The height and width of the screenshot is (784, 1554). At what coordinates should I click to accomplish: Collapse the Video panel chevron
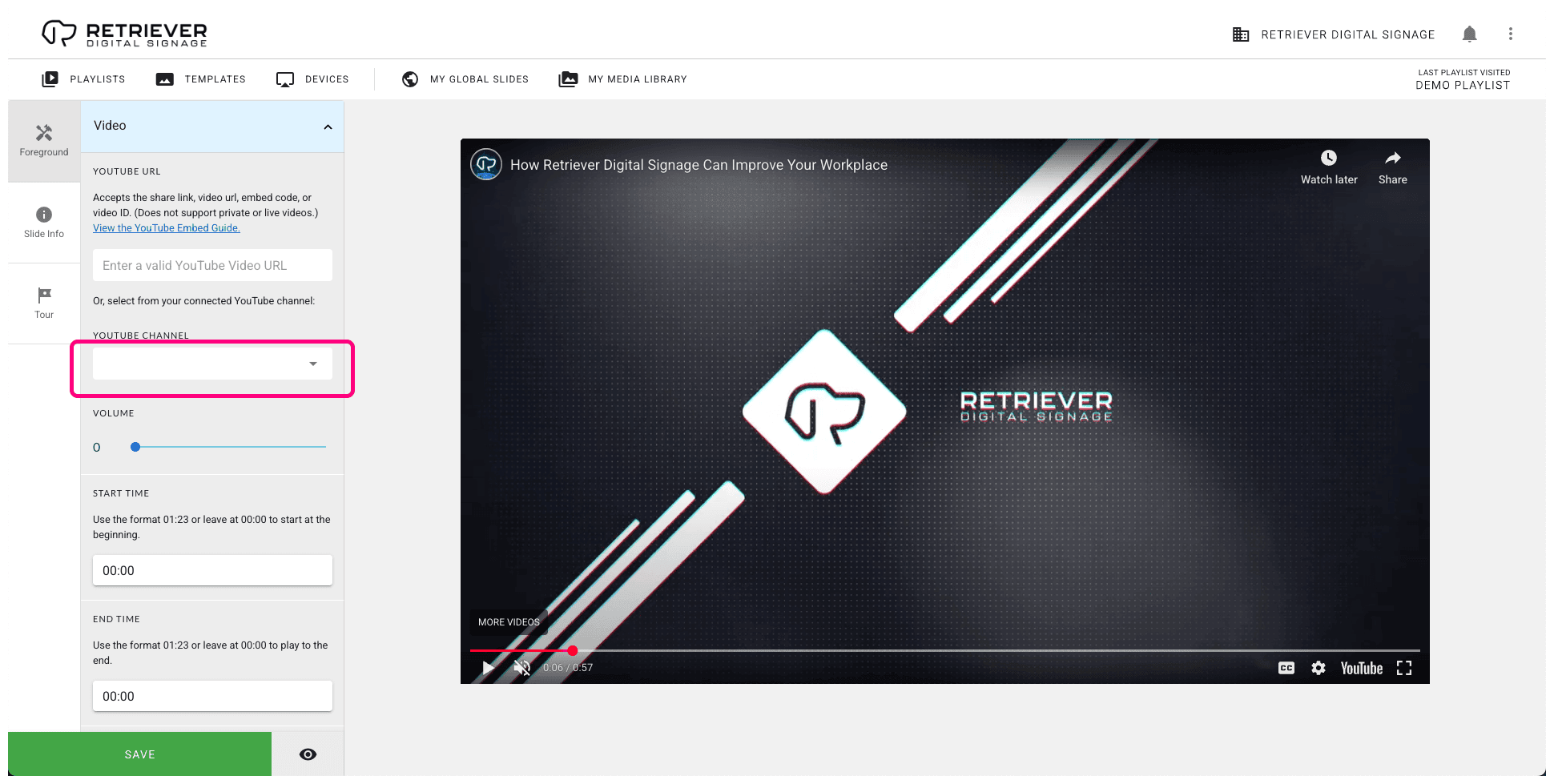click(x=328, y=127)
